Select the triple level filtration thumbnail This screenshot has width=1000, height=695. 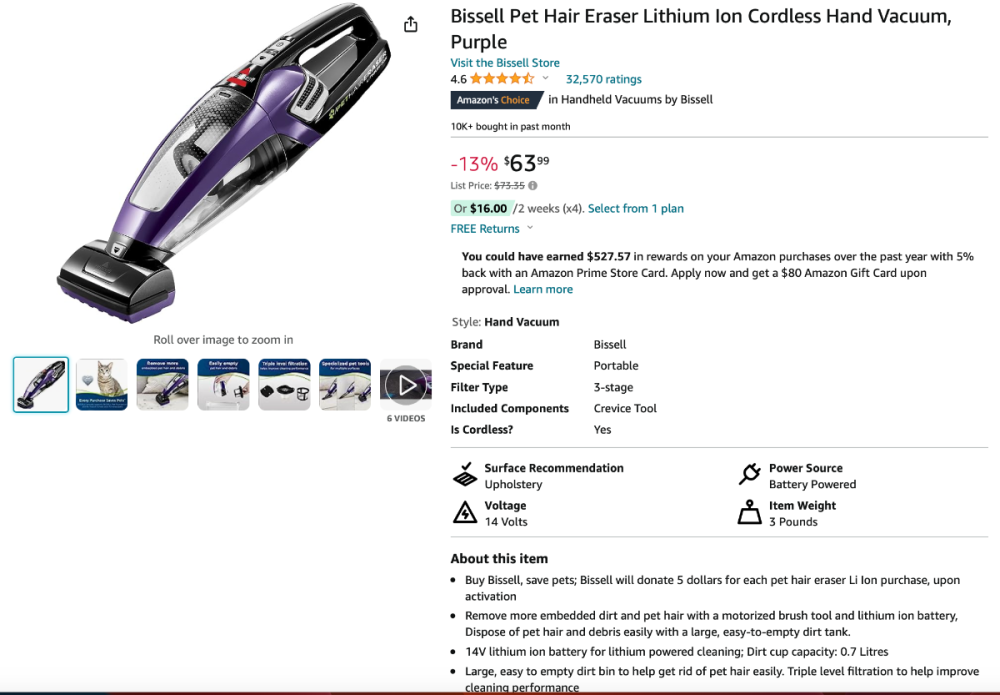[x=284, y=383]
